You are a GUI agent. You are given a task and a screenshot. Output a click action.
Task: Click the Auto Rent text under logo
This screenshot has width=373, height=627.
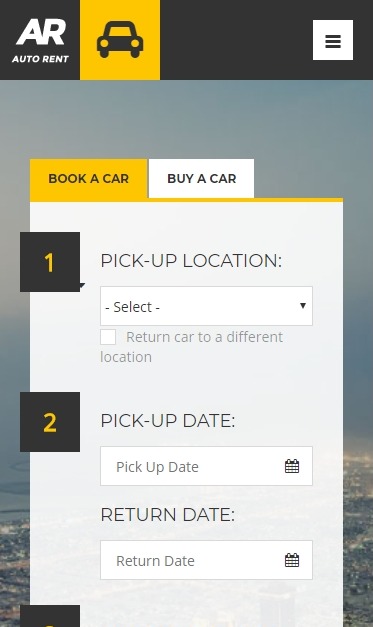coord(40,59)
